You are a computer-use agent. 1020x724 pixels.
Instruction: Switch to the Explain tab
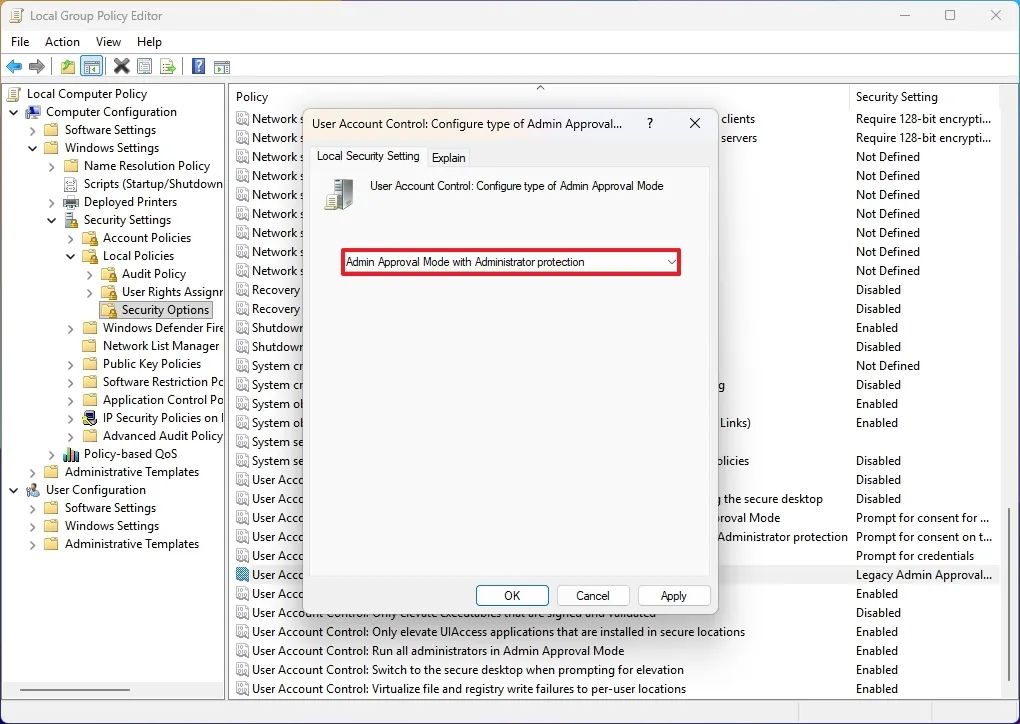449,157
